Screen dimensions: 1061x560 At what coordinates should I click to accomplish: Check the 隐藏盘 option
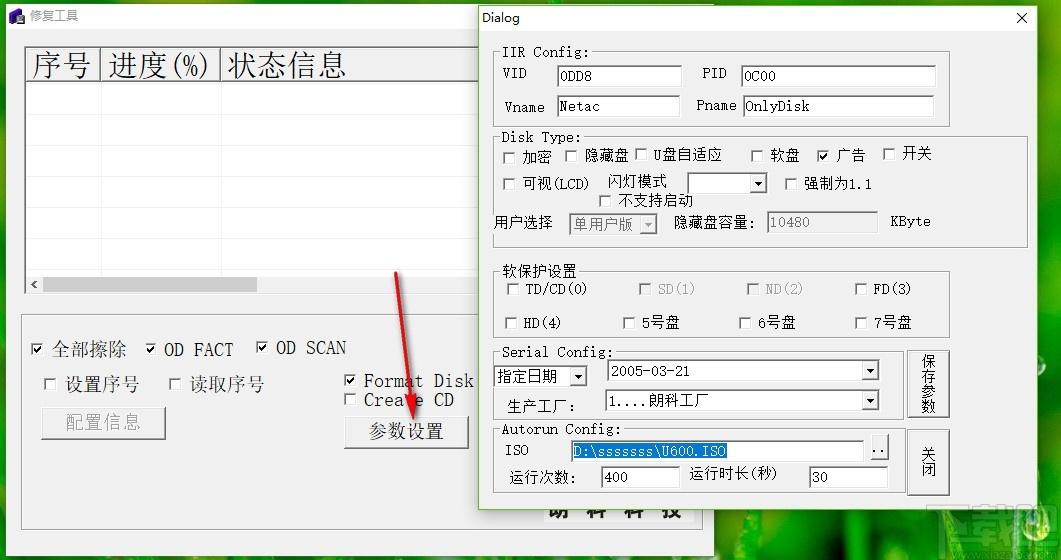[571, 156]
